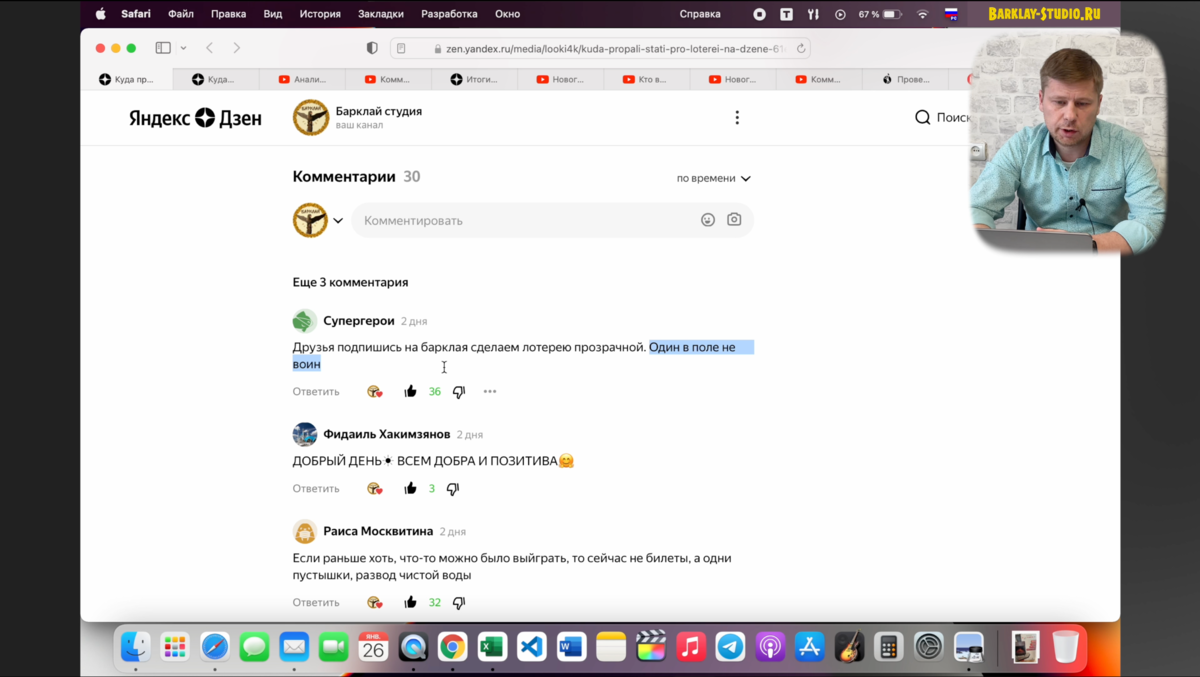1200x677 pixels.
Task: Open the Барклай студия channel avatar
Action: [311, 117]
